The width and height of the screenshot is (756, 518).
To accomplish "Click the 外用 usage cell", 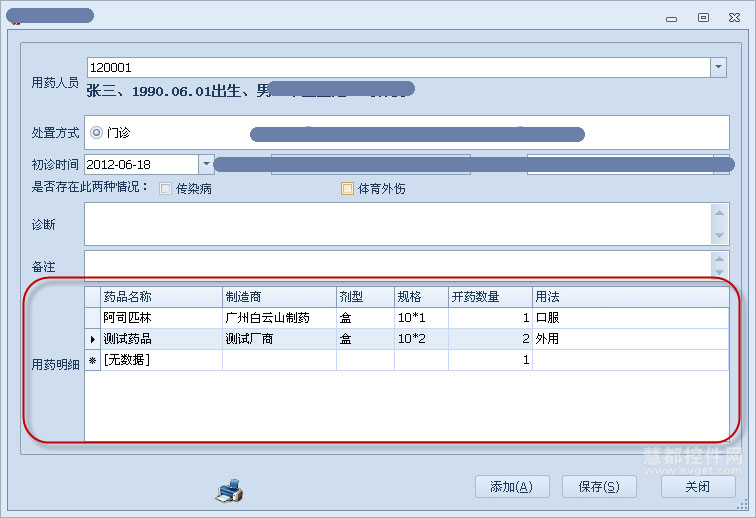I will point(630,339).
